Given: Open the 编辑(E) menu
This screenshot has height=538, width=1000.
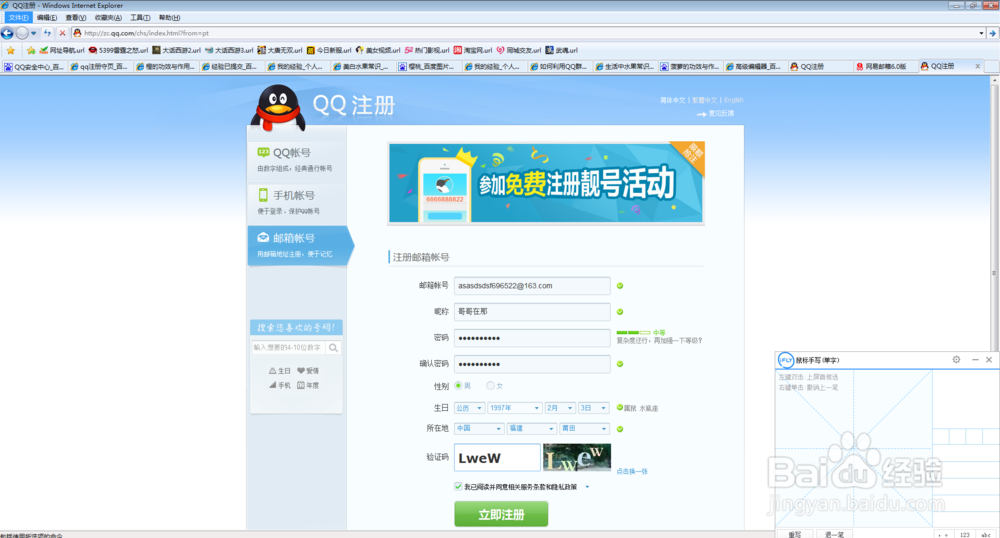Looking at the screenshot, I should click(47, 18).
